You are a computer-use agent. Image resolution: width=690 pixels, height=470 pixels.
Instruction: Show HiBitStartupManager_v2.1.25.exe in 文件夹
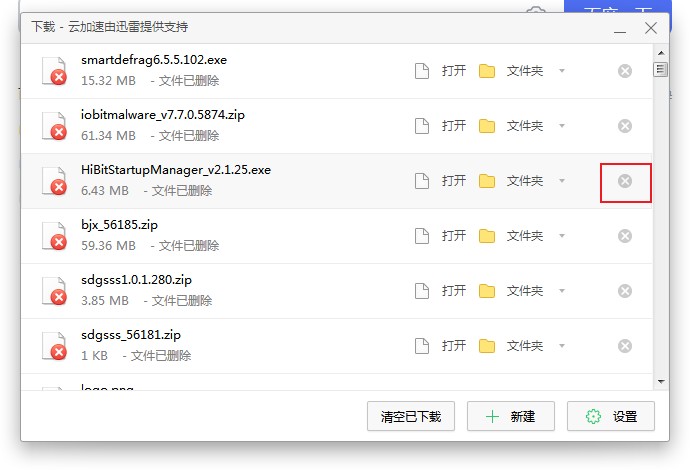[x=511, y=181]
